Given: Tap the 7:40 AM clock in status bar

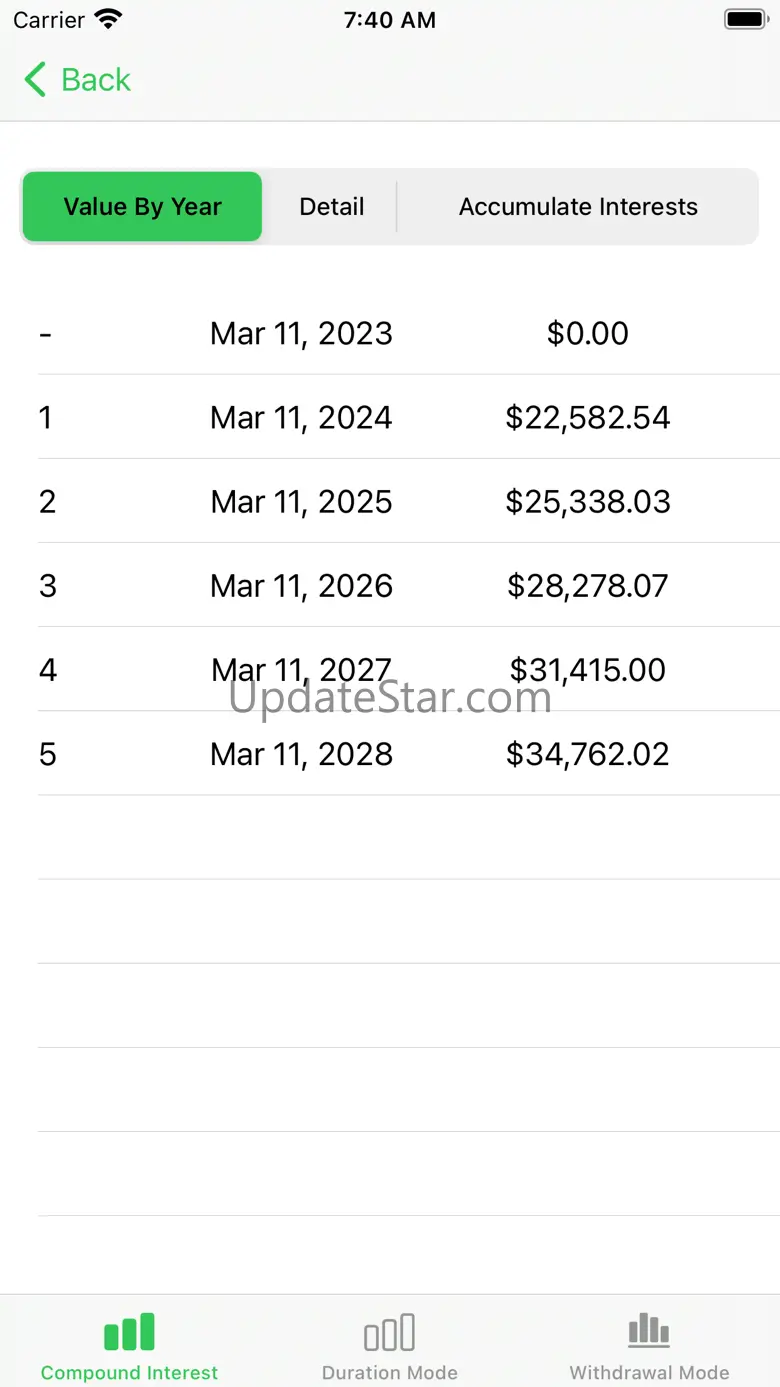Looking at the screenshot, I should (x=389, y=20).
